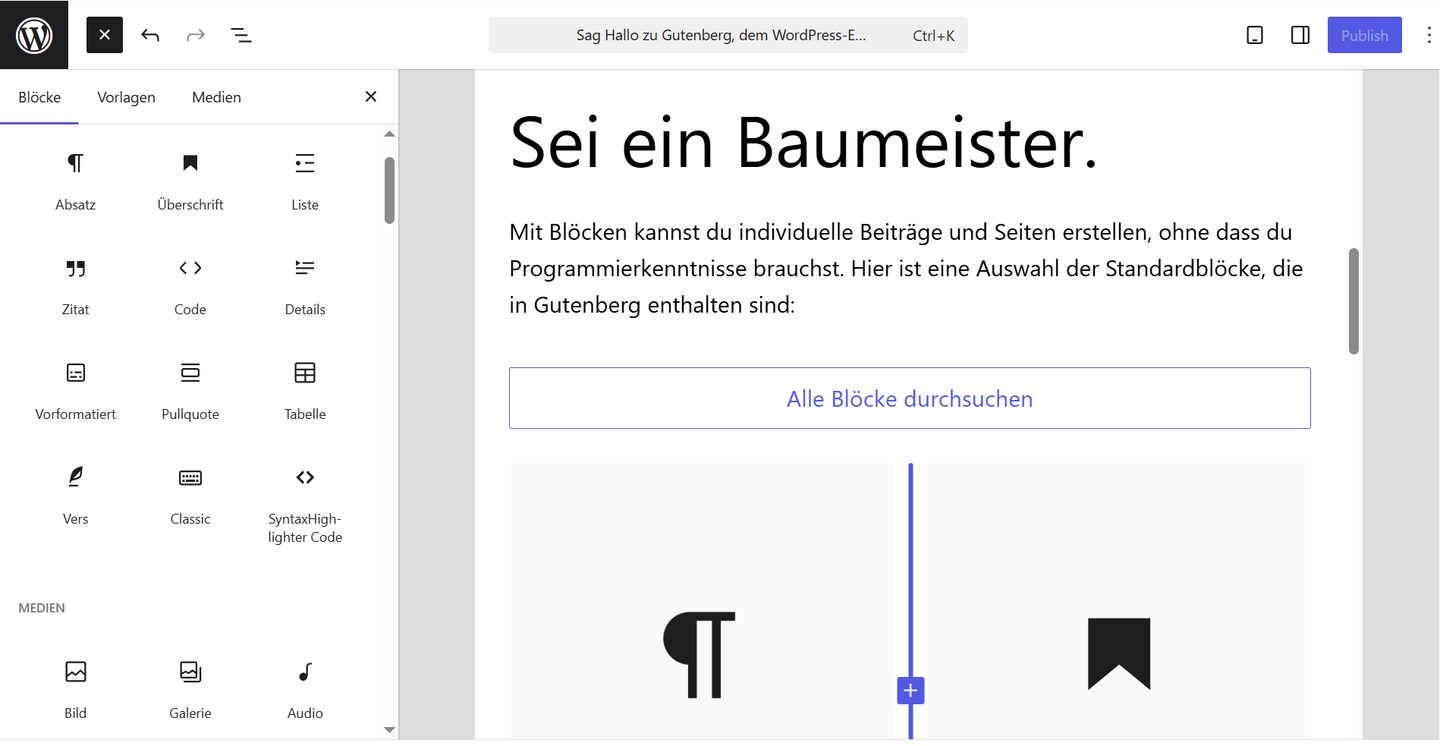Click the Publish button
Viewport: 1440px width, 746px height.
[x=1364, y=35]
